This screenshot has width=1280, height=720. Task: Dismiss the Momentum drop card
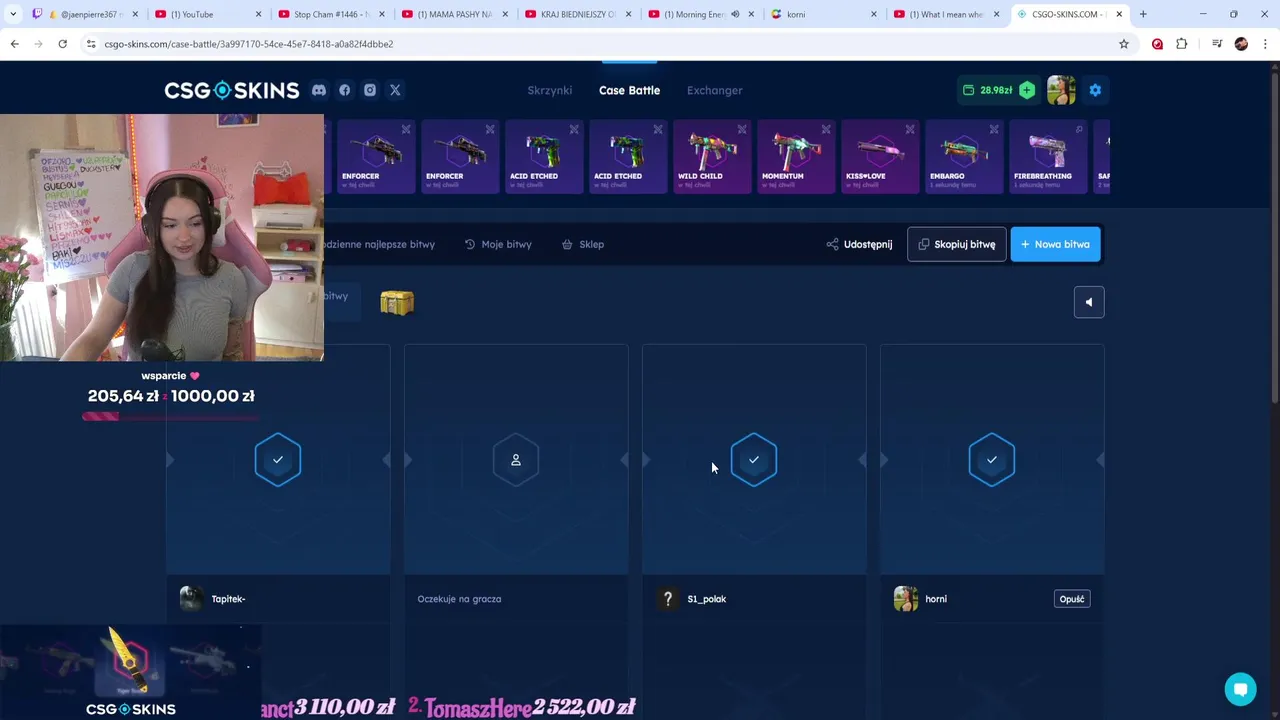(826, 129)
